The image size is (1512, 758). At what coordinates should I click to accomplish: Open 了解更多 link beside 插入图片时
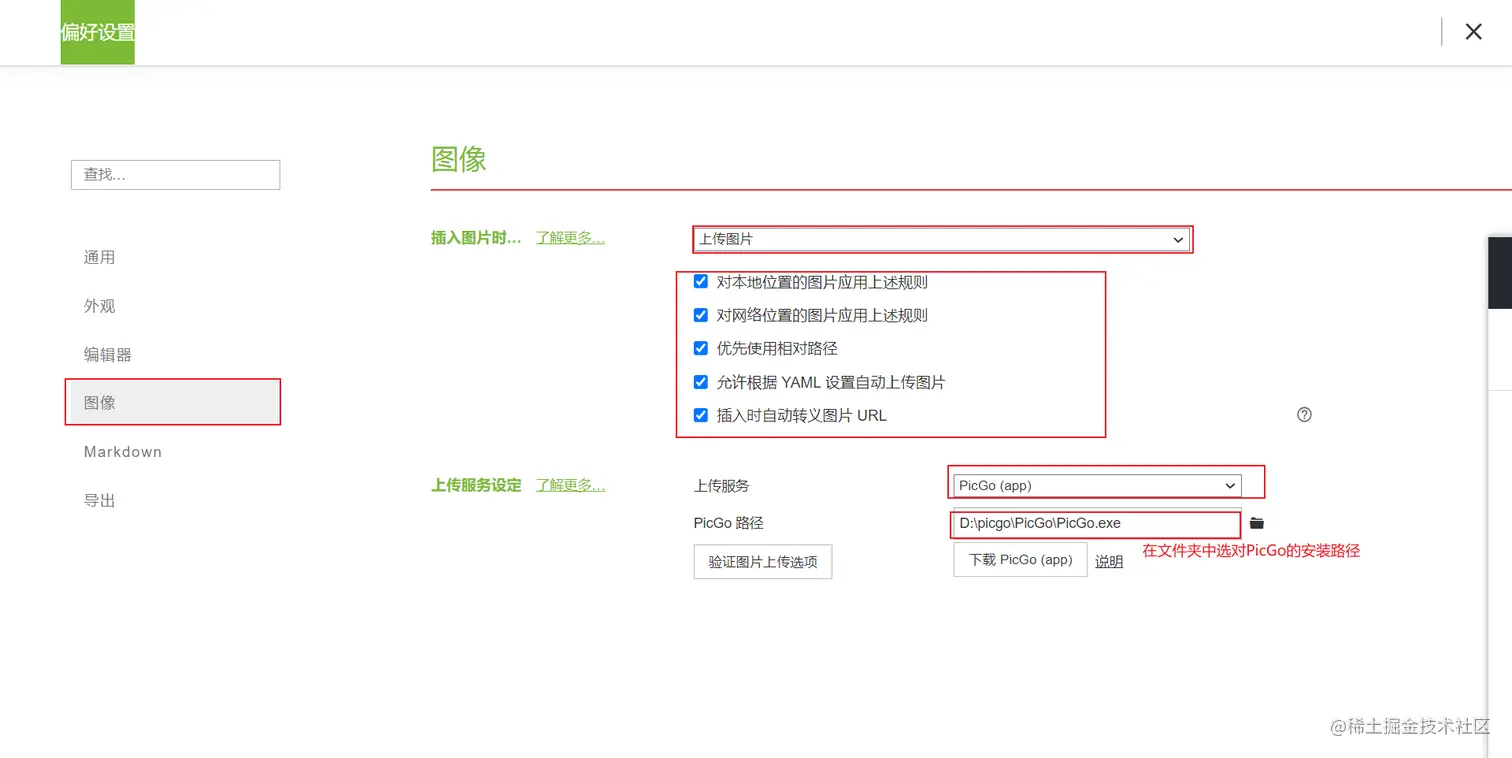point(570,238)
